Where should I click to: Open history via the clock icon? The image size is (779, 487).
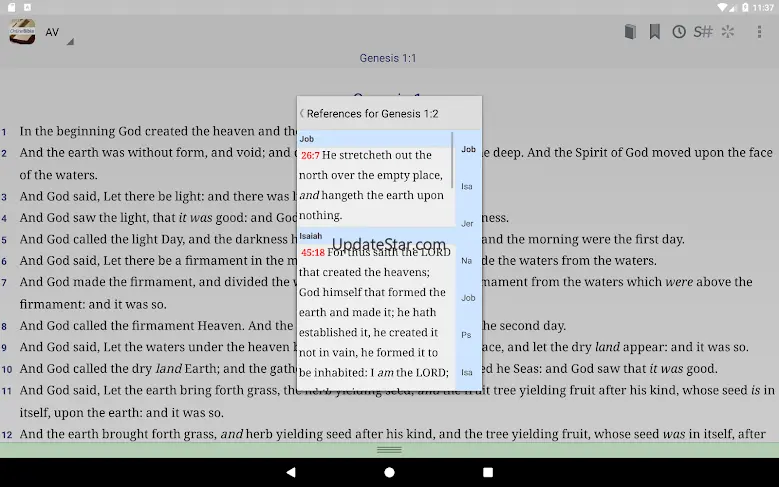tap(679, 32)
